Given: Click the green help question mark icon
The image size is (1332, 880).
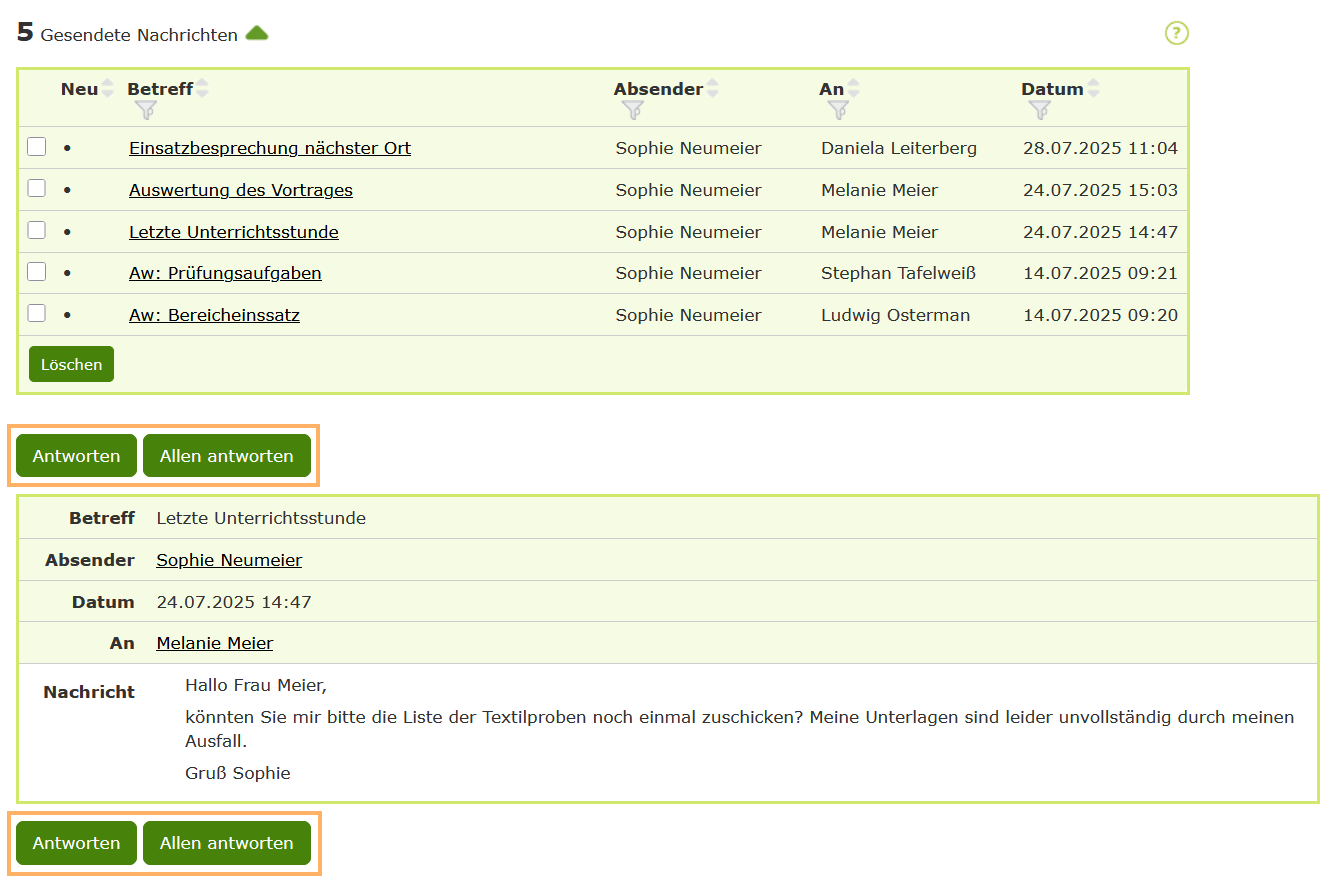Looking at the screenshot, I should click(1176, 34).
